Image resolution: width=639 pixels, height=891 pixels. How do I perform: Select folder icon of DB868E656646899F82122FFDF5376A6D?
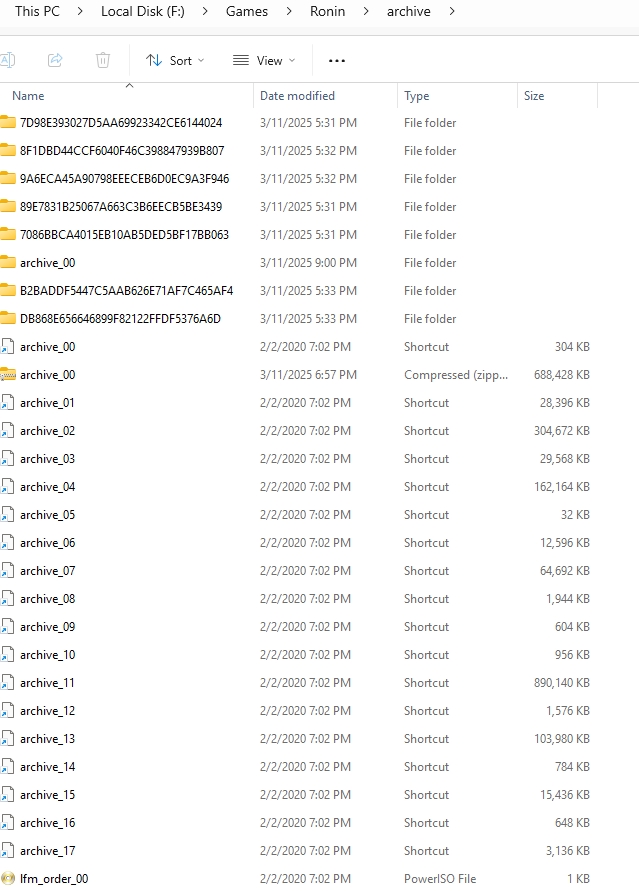(x=8, y=318)
